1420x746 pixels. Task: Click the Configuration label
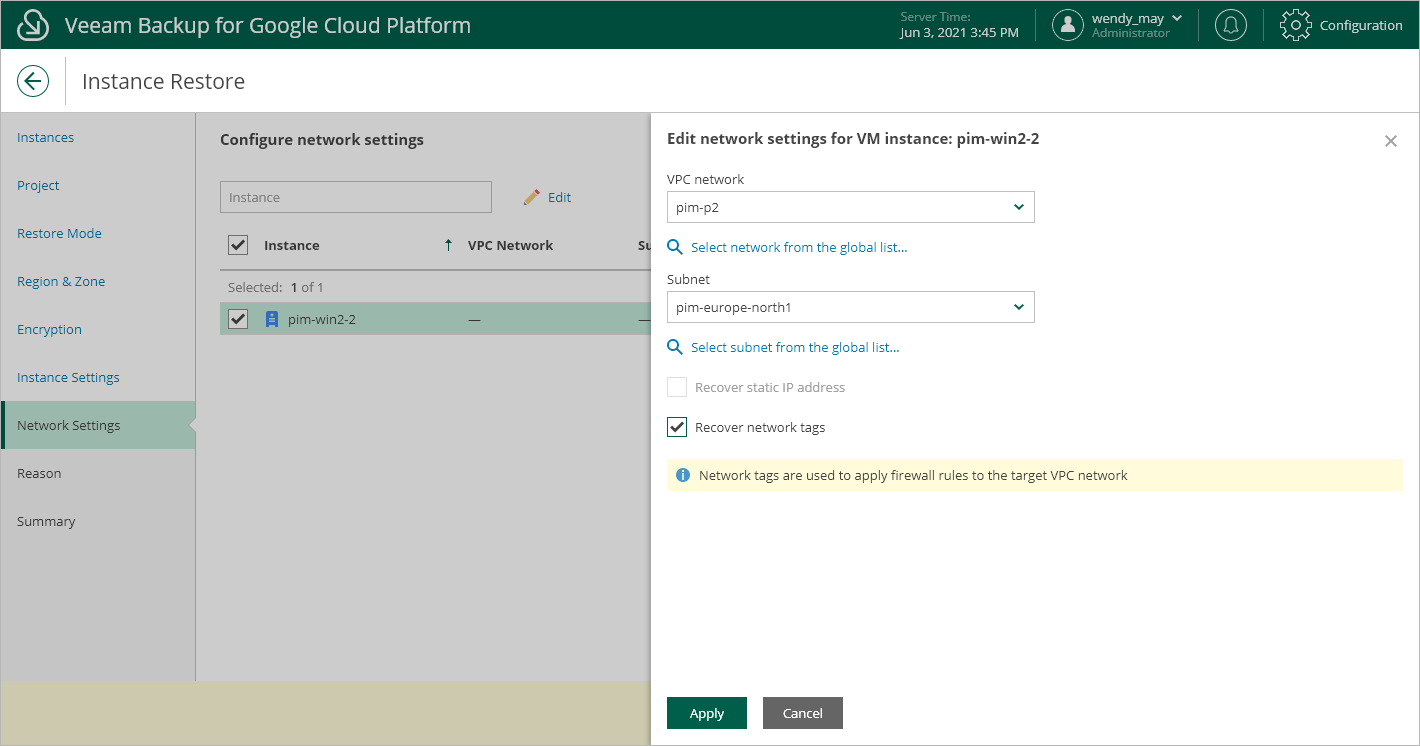[1361, 25]
